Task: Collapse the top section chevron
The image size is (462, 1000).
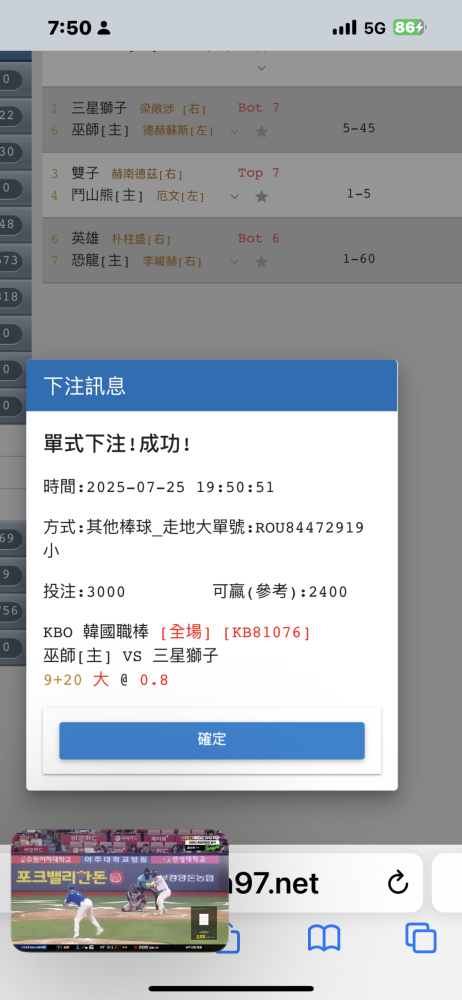Action: pos(261,68)
